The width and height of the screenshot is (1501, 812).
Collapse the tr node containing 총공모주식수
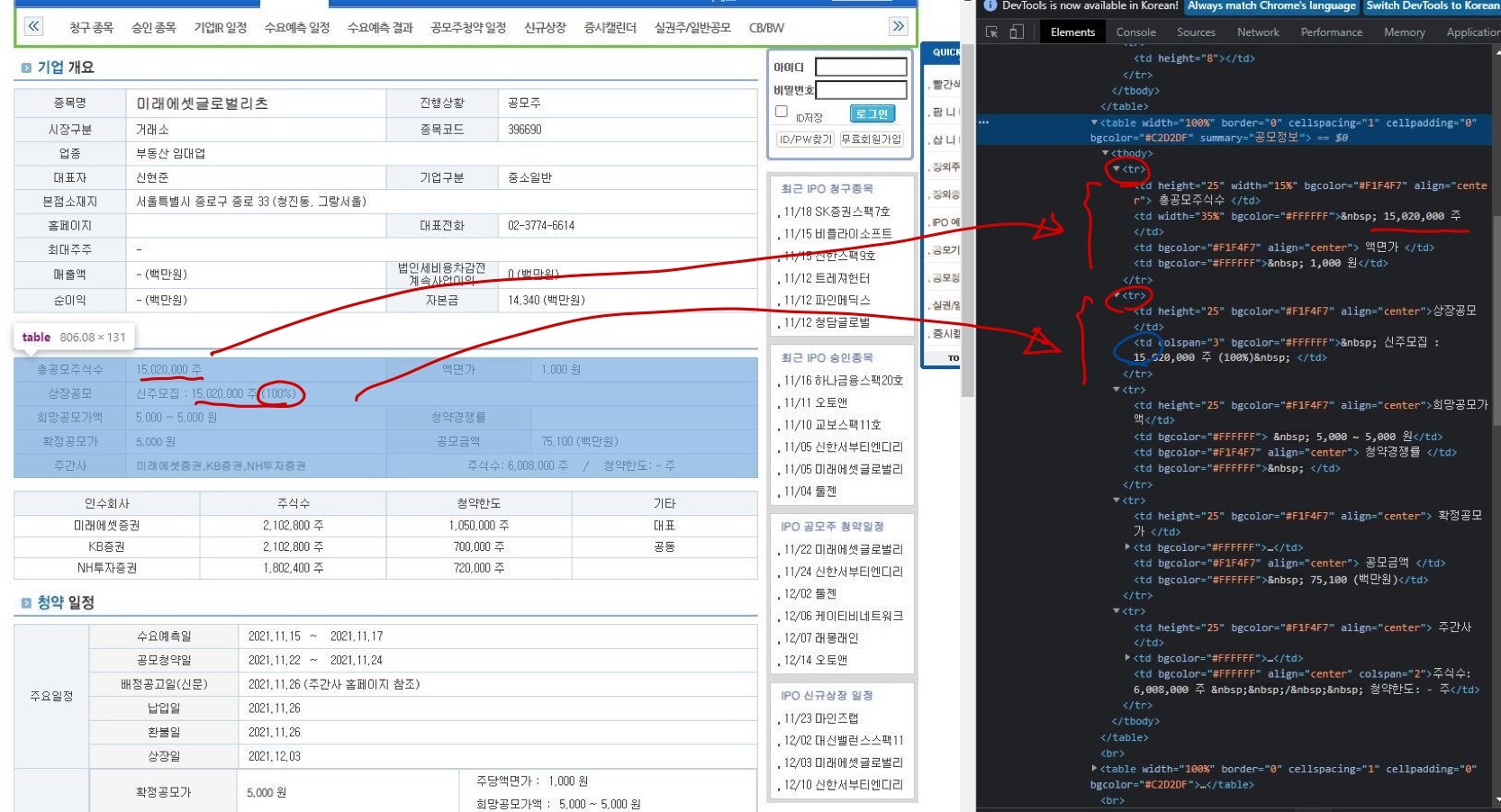(x=1117, y=169)
